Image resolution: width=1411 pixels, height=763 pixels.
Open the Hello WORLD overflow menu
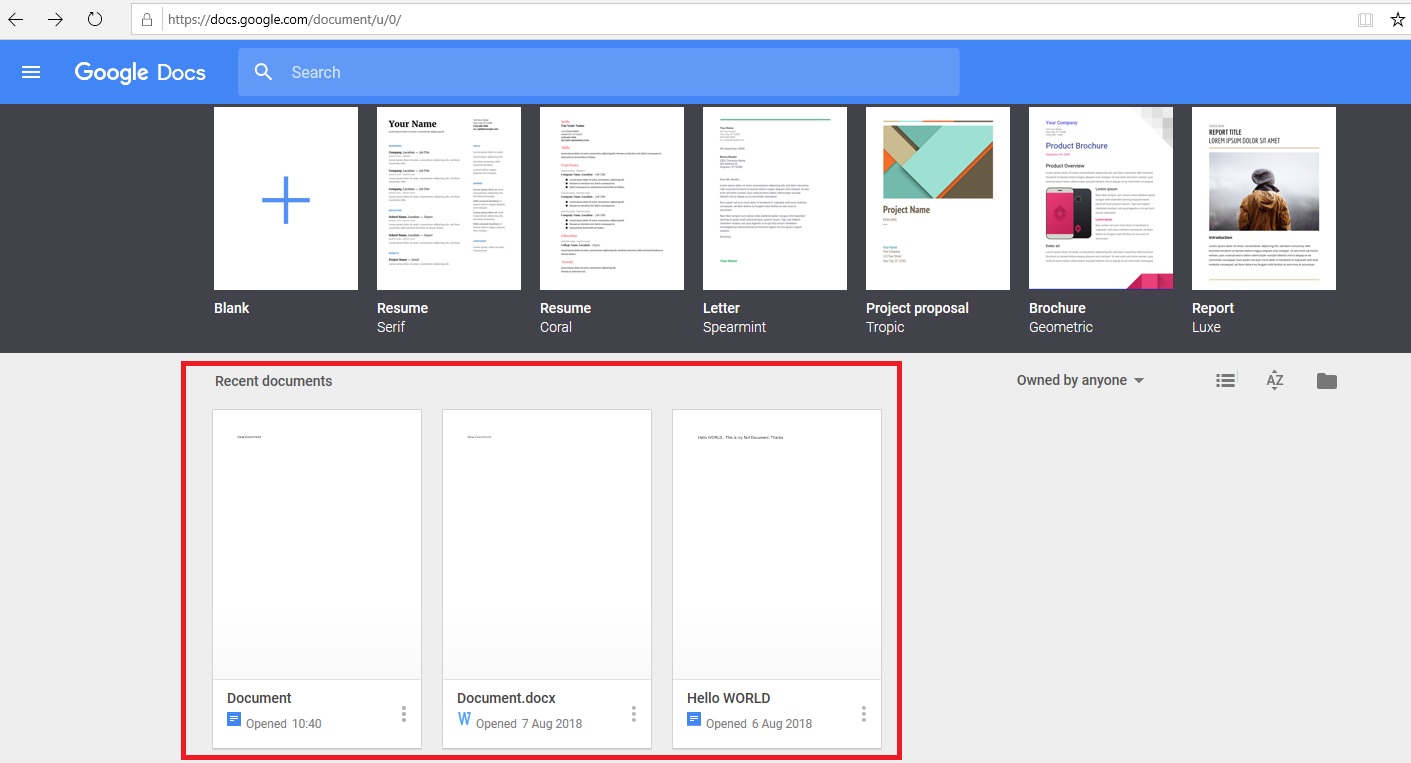coord(863,714)
